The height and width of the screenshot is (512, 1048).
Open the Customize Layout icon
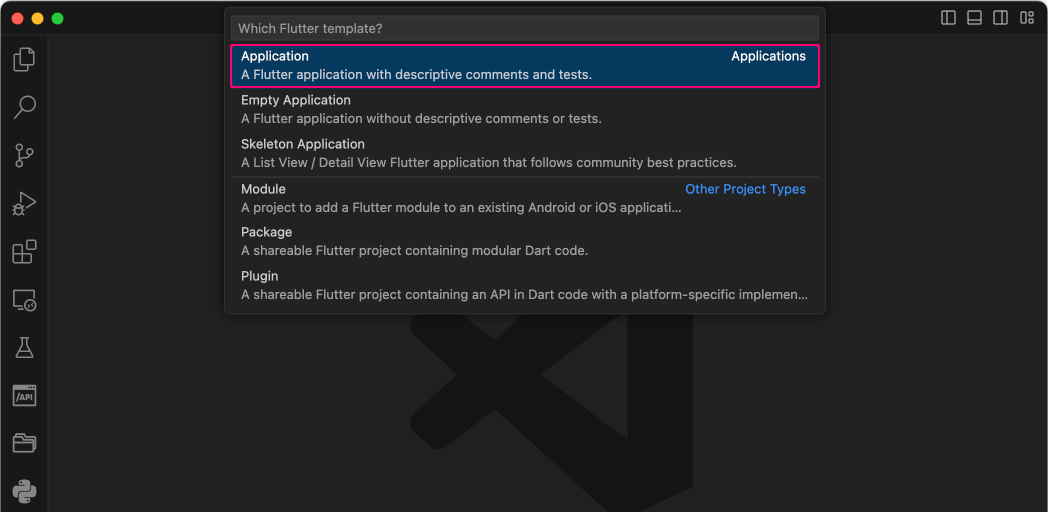click(x=1027, y=18)
